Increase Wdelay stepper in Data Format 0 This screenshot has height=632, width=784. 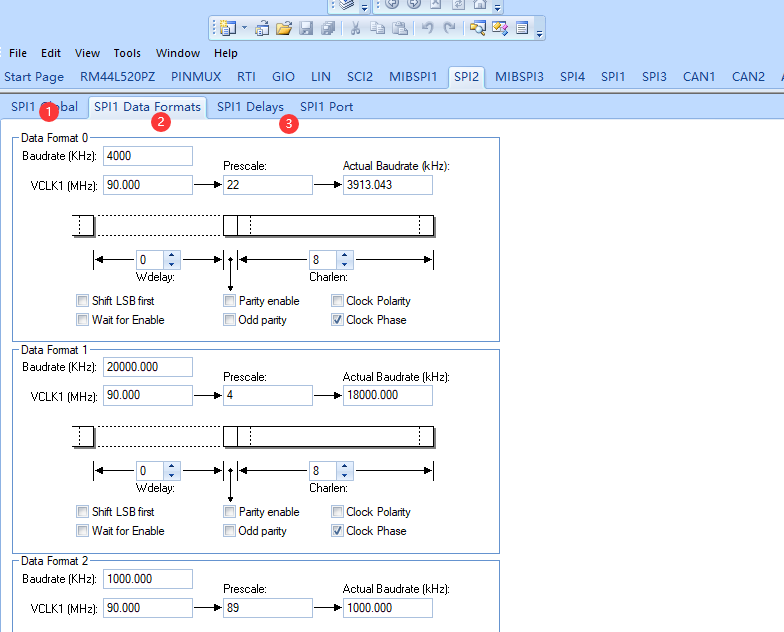(x=172, y=255)
